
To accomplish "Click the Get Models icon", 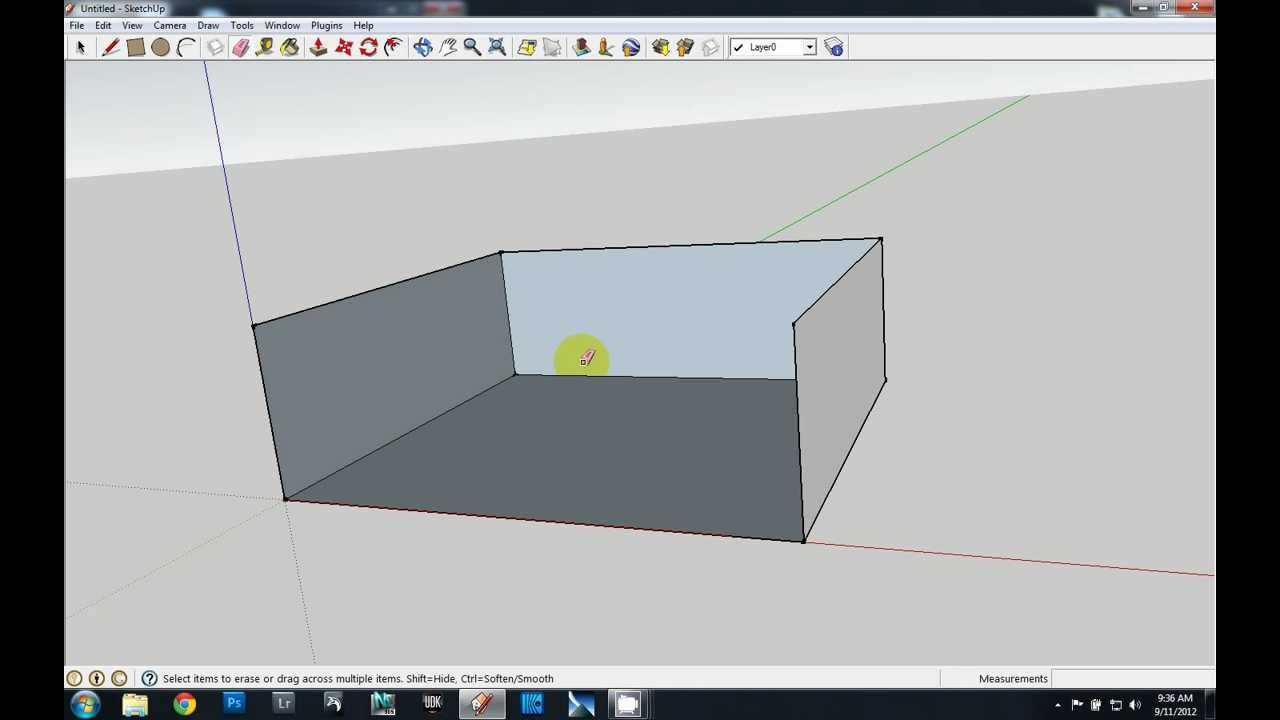I will click(x=660, y=47).
